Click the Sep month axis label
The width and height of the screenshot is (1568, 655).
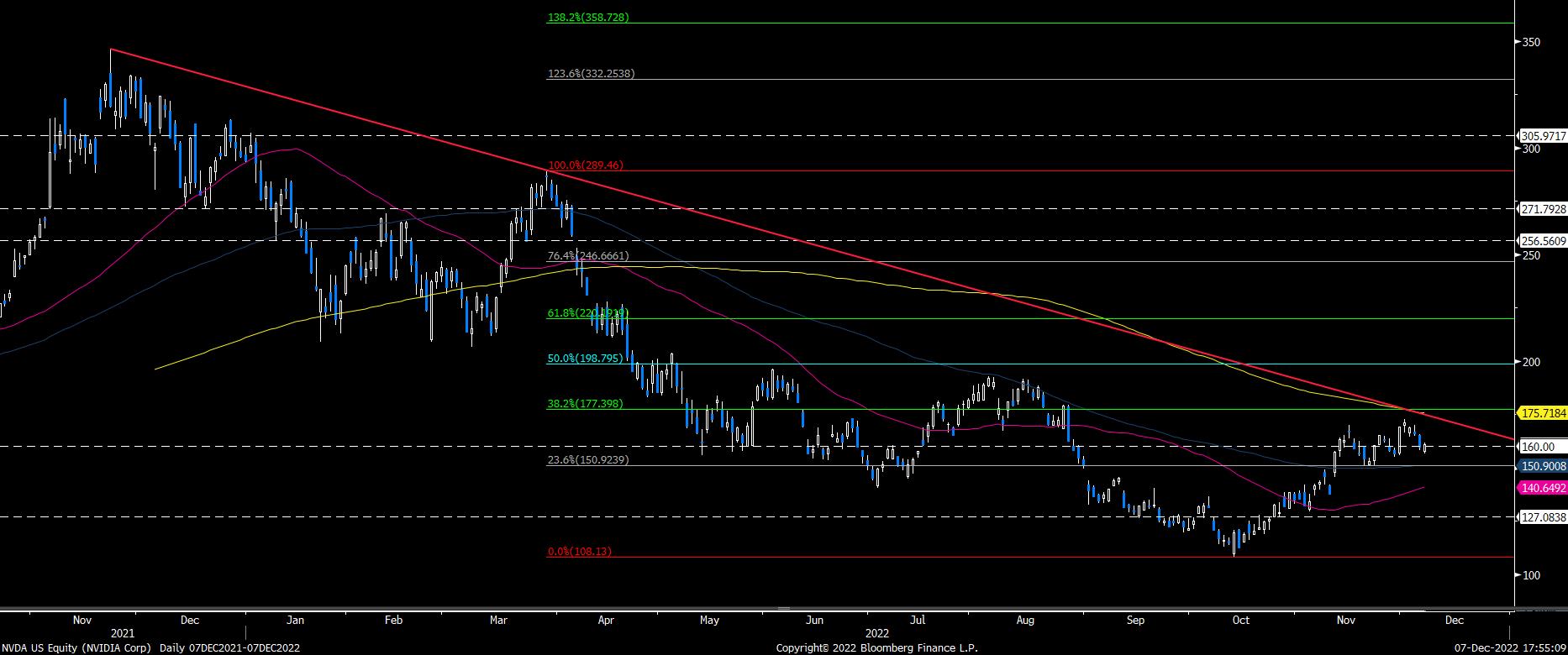click(x=1135, y=621)
